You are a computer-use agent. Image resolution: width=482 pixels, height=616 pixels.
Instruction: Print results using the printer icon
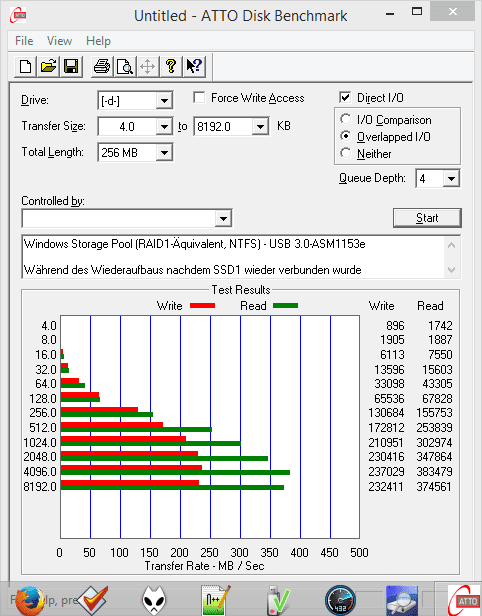point(102,66)
